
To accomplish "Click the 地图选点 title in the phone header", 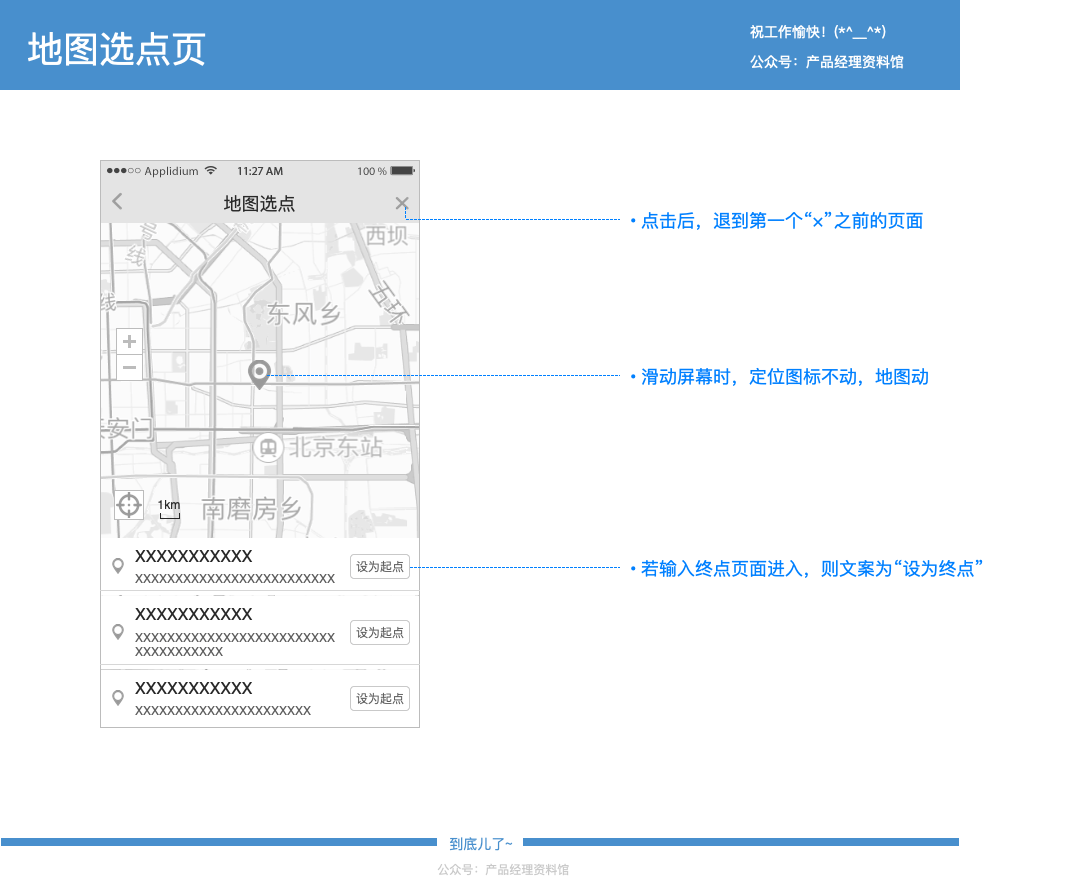I will point(259,203).
